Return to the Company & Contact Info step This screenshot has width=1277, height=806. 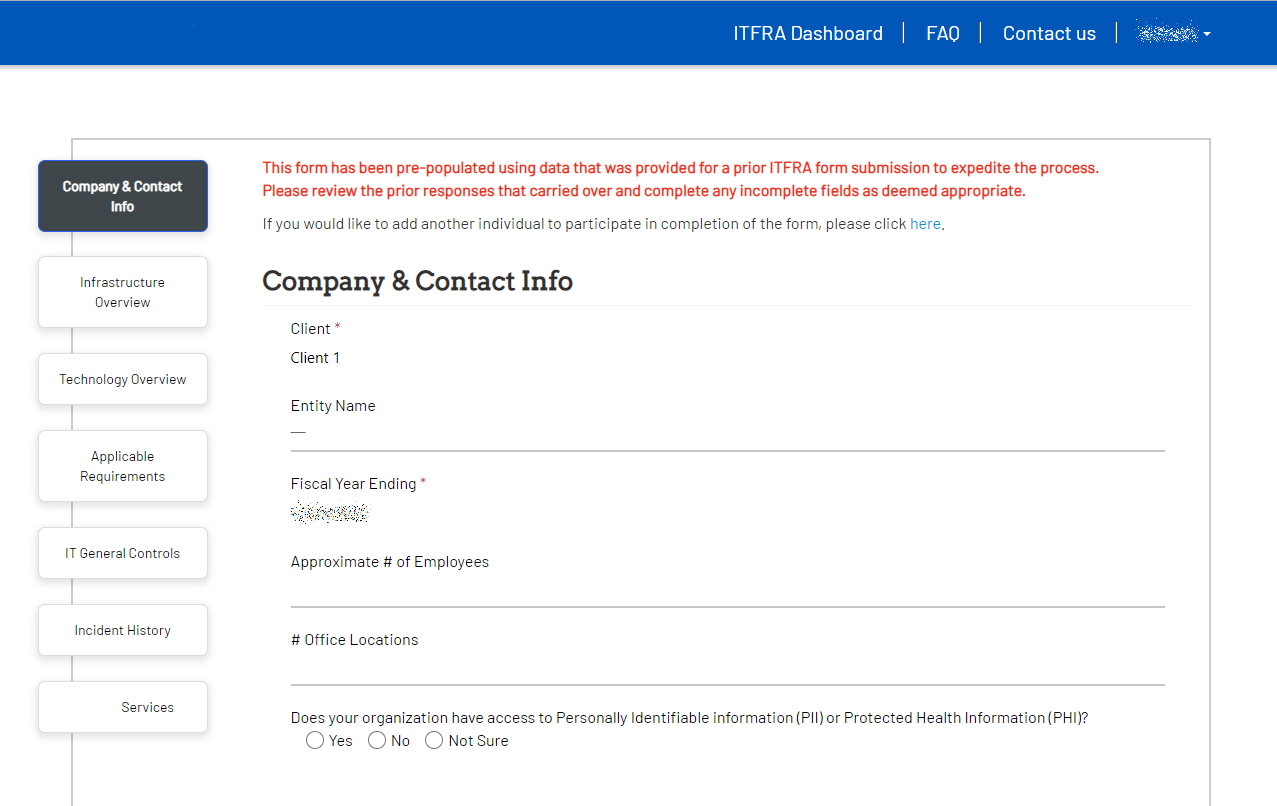(x=122, y=195)
